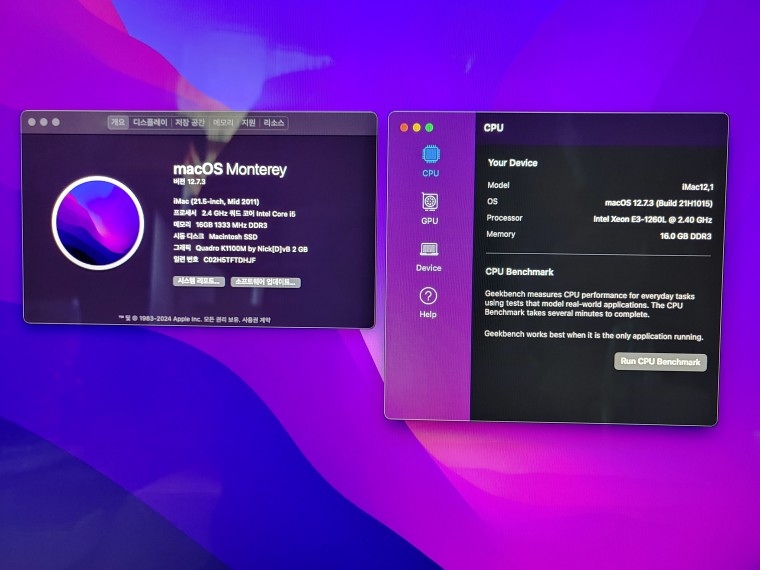
Task: Click the Quadro K1100M graphics text
Action: pyautogui.click(x=252, y=249)
